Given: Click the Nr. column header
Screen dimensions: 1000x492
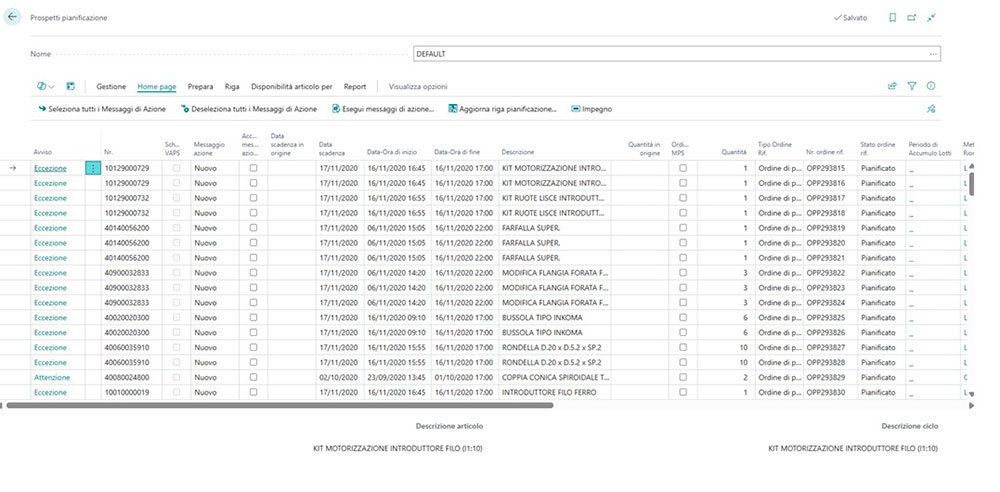Looking at the screenshot, I should [108, 153].
